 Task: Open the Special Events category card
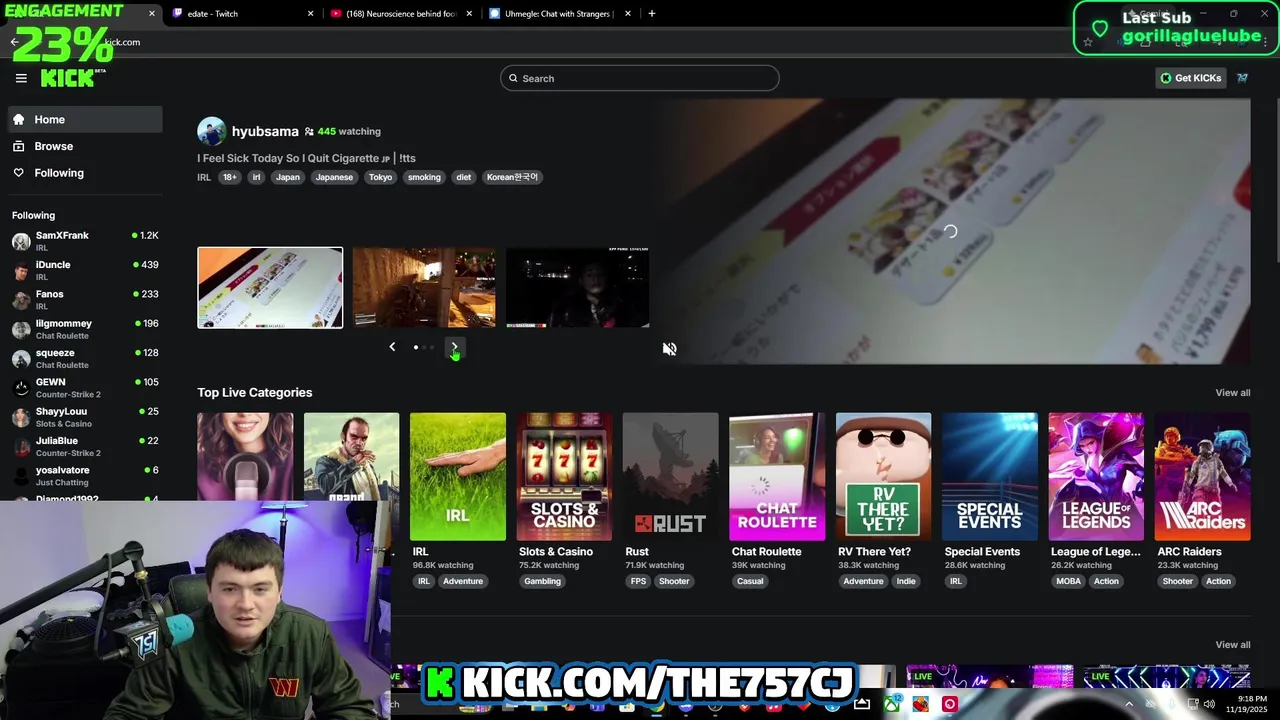990,476
